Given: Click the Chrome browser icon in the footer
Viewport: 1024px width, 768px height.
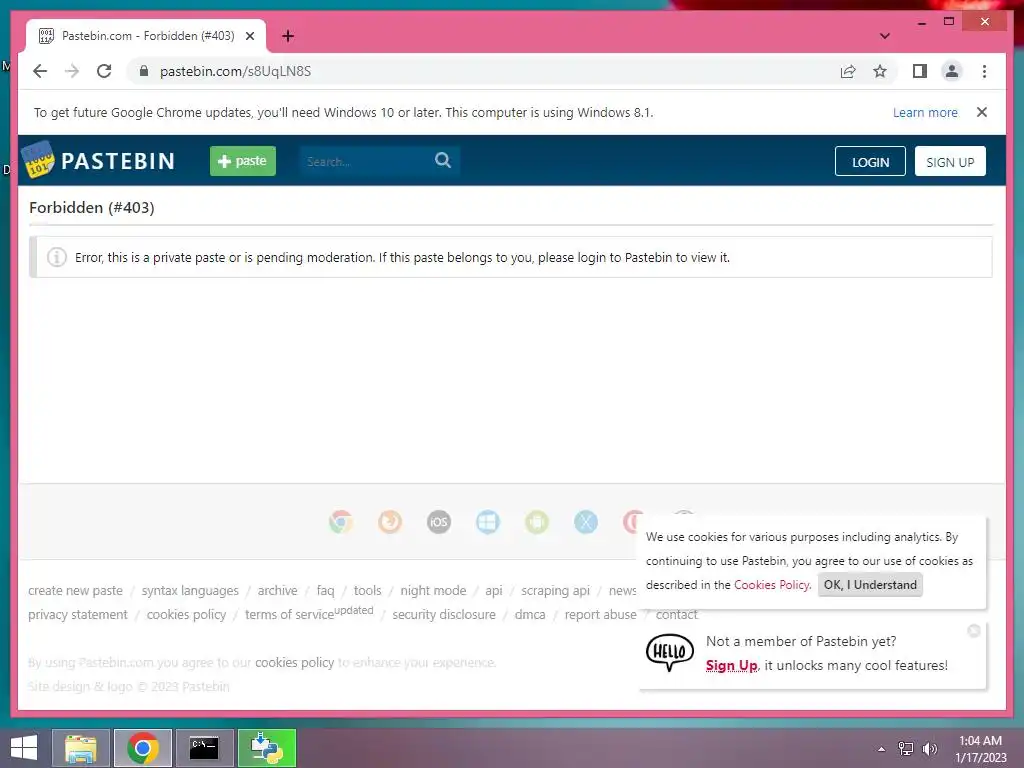Looking at the screenshot, I should (341, 522).
